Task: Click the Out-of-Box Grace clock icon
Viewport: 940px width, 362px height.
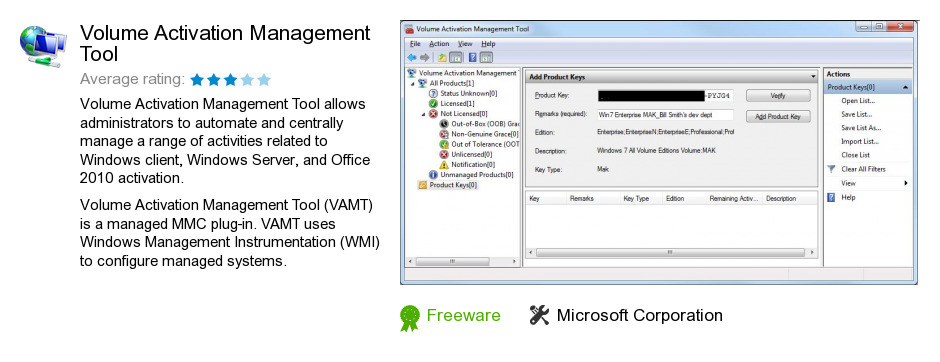Action: click(x=444, y=124)
